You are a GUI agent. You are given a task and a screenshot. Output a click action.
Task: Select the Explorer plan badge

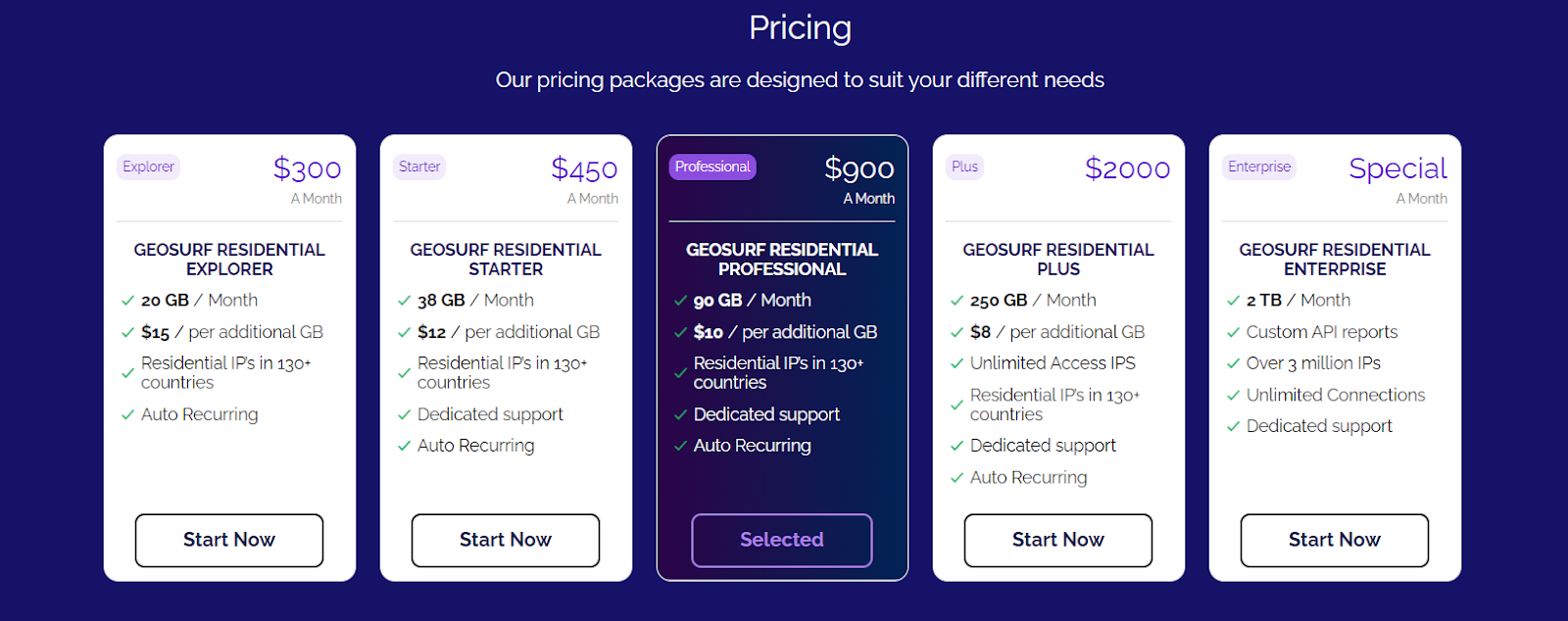coord(149,167)
